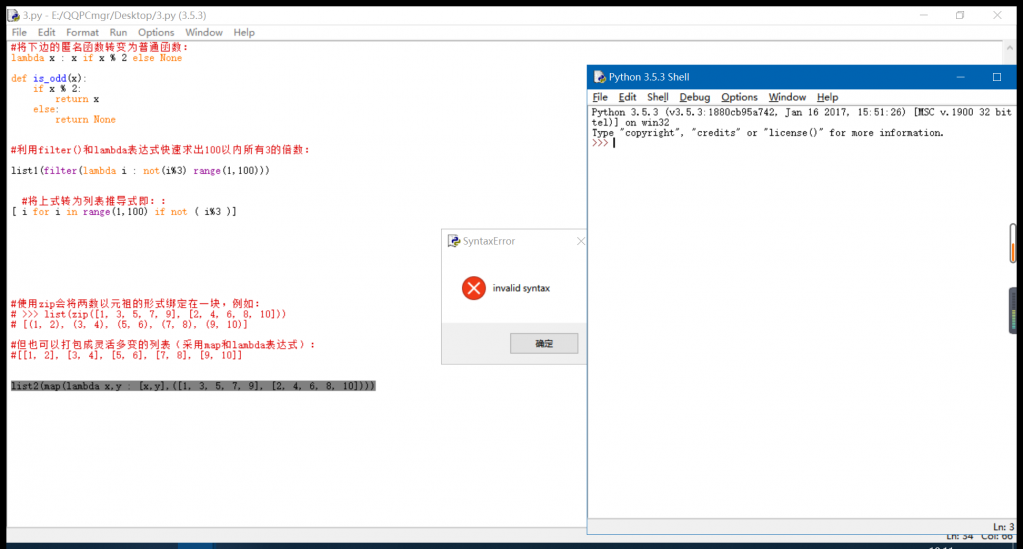Click the Python 3.5.3 version banner text
Viewport: 1023px width, 549px height.
coord(801,118)
